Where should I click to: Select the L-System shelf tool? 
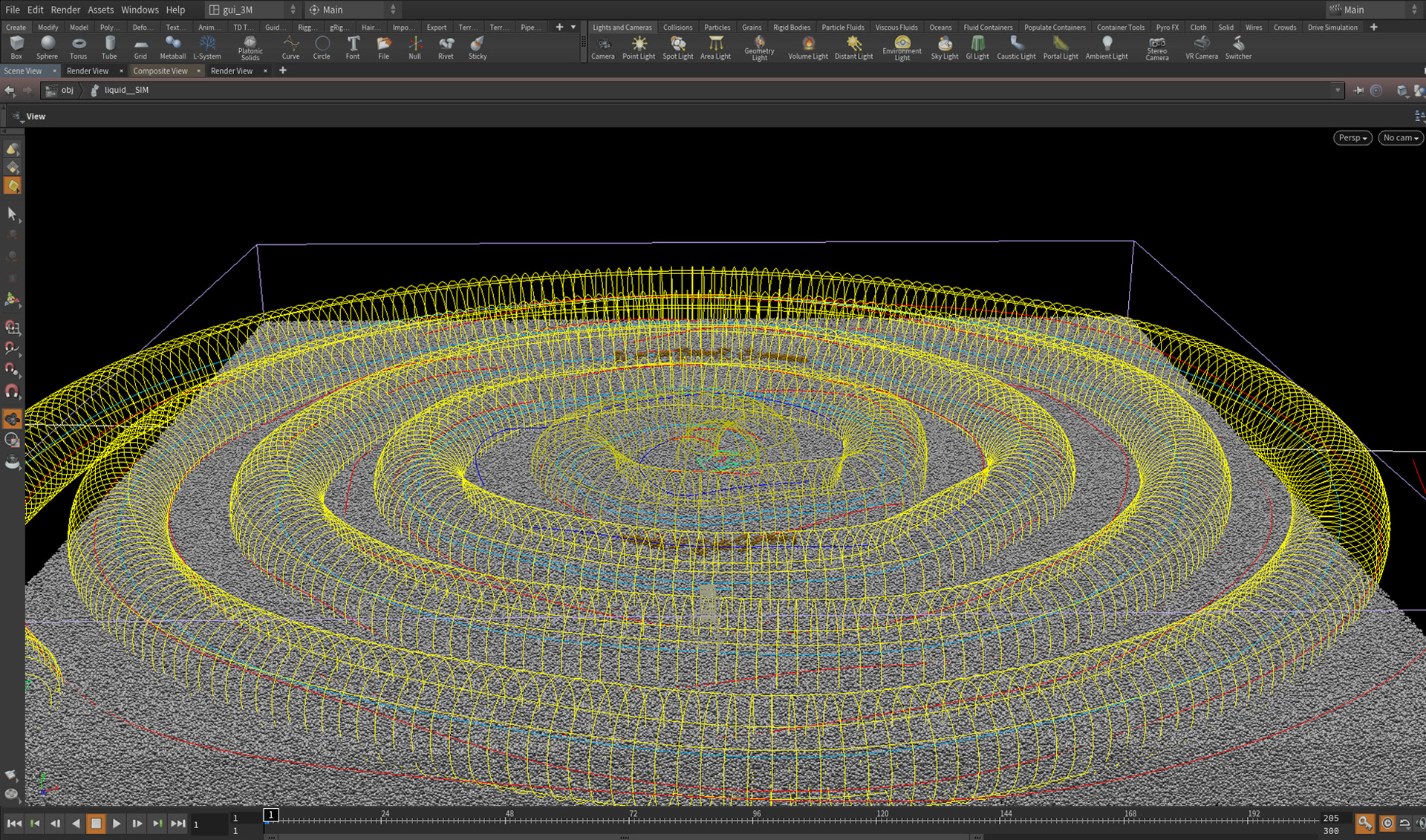click(x=207, y=48)
